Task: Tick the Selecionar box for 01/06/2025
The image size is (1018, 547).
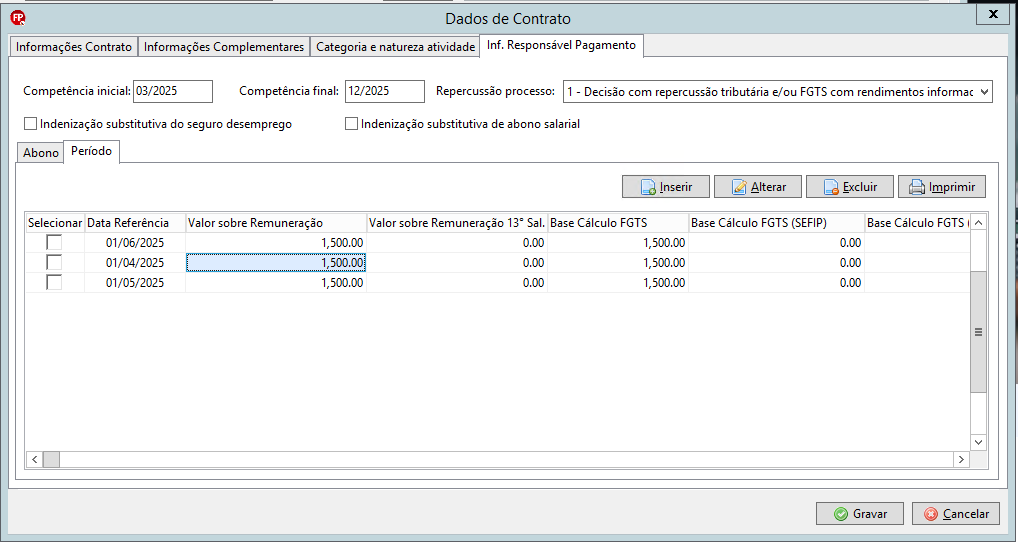Action: pyautogui.click(x=54, y=243)
